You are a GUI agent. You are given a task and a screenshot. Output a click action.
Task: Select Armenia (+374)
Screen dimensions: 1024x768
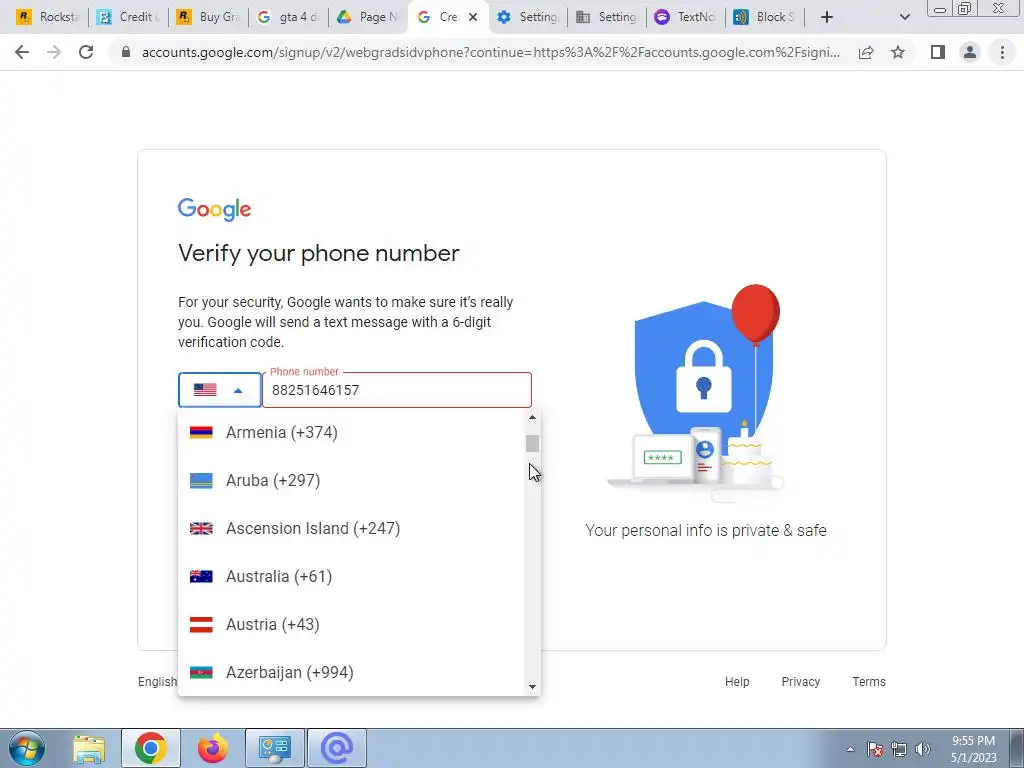351,432
